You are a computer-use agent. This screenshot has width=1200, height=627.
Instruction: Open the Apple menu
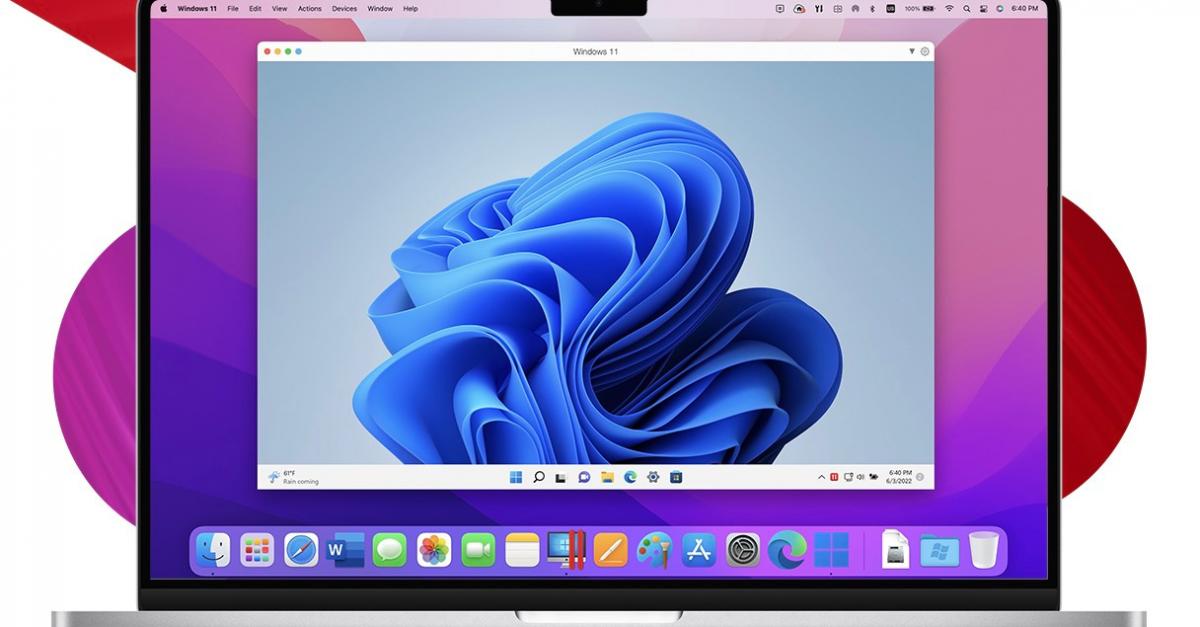click(164, 8)
